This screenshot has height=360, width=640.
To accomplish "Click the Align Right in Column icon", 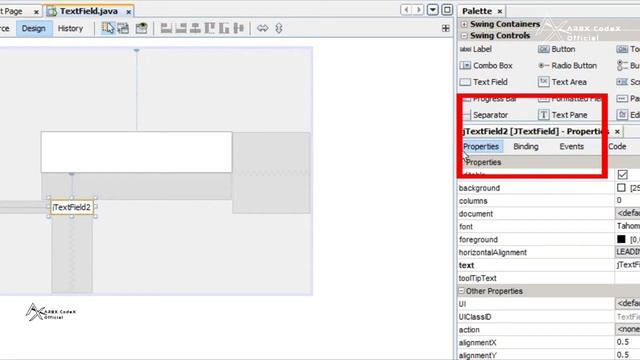I will coord(181,28).
